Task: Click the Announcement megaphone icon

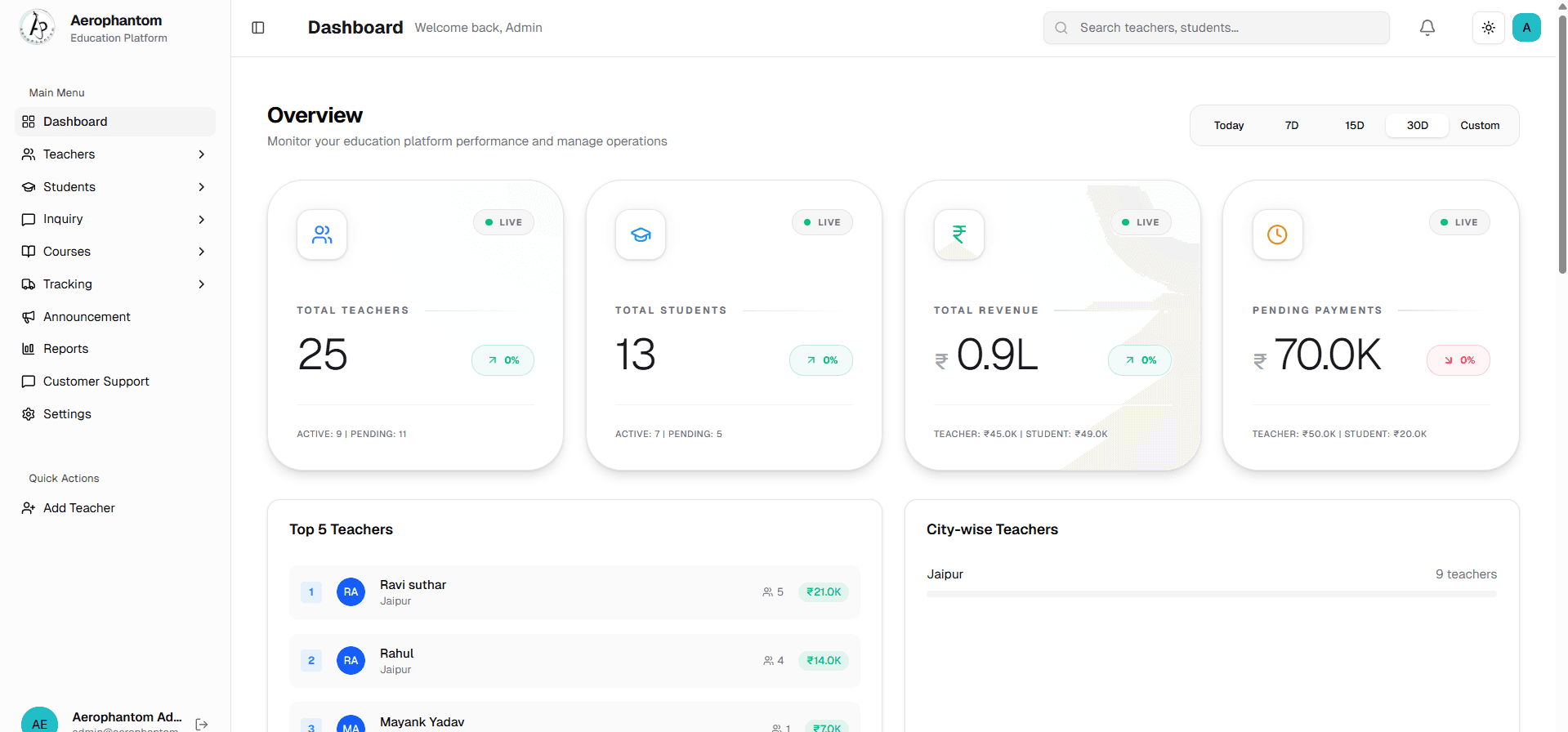Action: click(29, 317)
